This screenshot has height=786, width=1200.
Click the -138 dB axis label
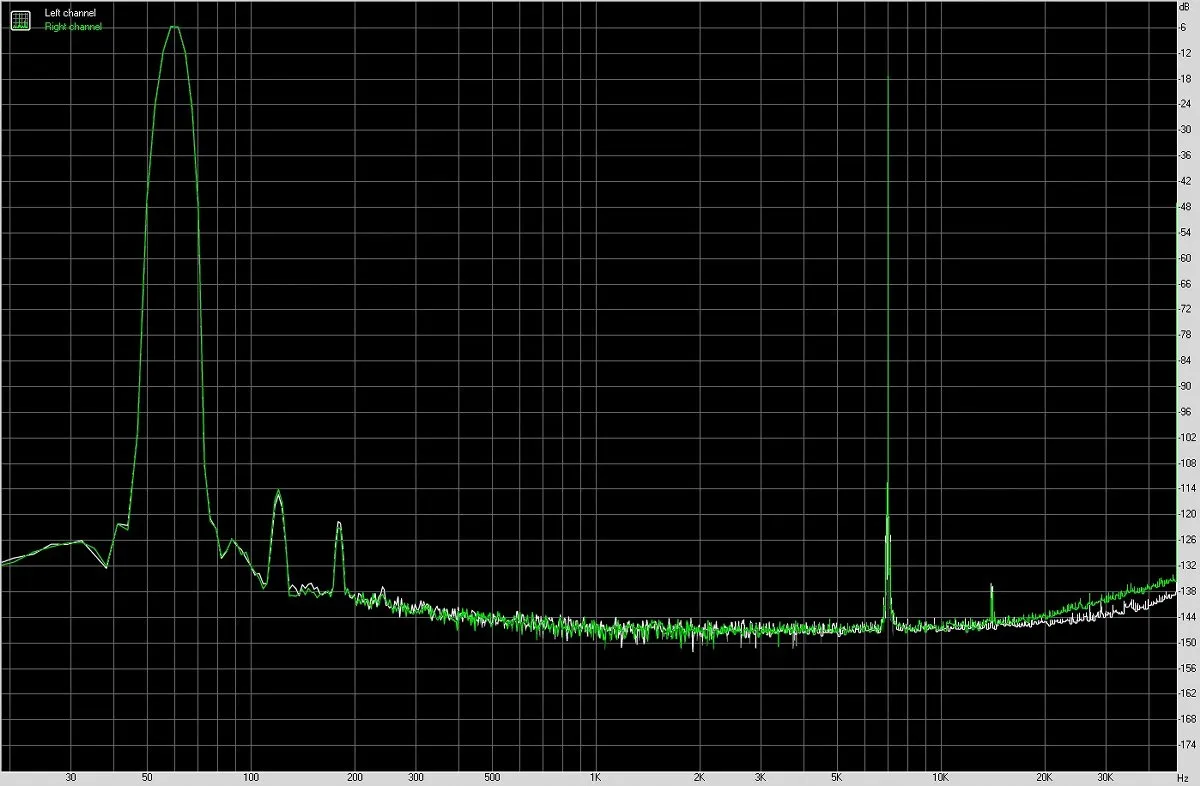(1185, 591)
